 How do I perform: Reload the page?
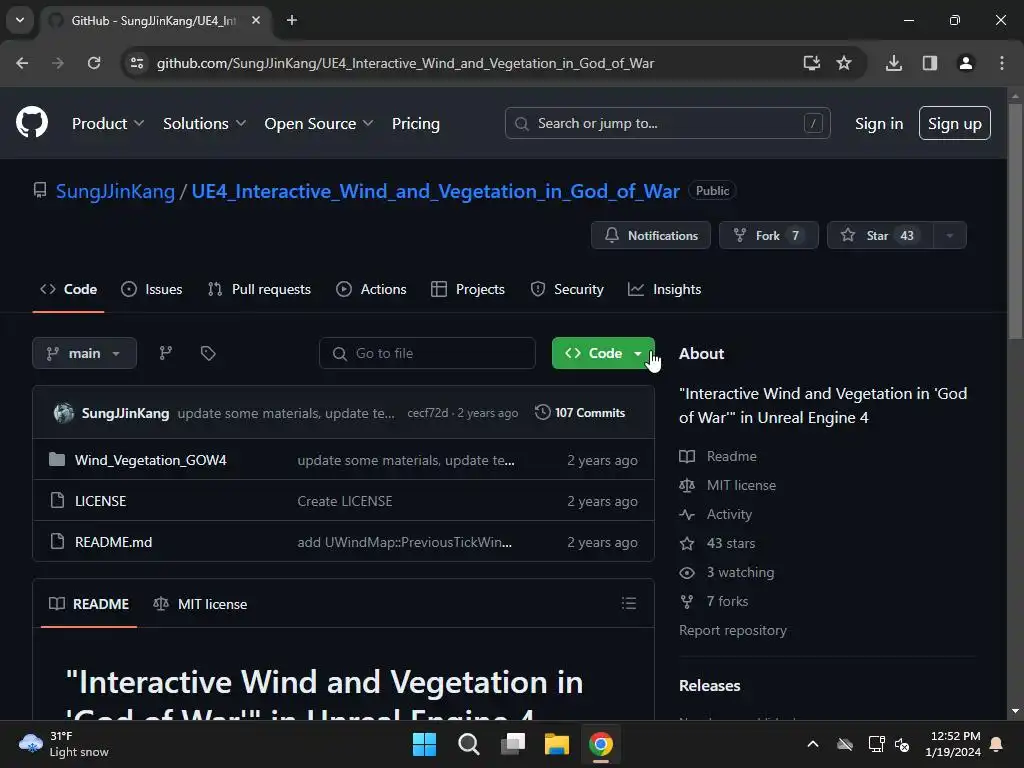pyautogui.click(x=94, y=63)
